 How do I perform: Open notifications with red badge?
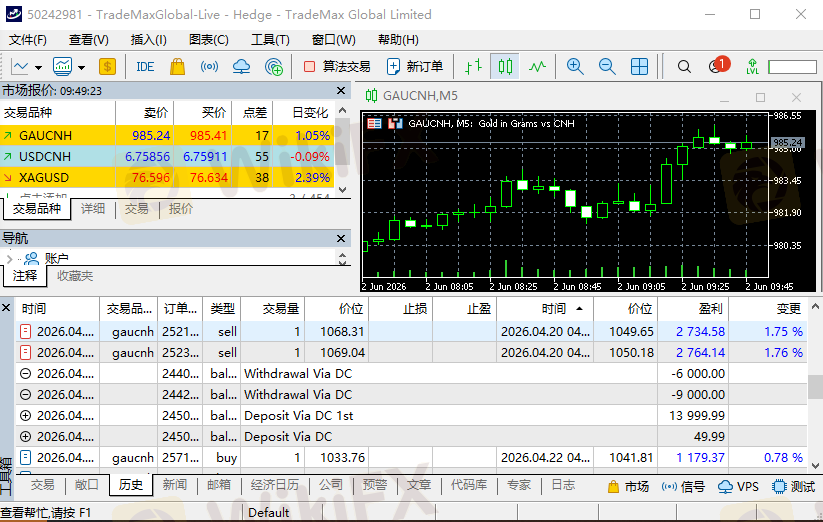[718, 65]
